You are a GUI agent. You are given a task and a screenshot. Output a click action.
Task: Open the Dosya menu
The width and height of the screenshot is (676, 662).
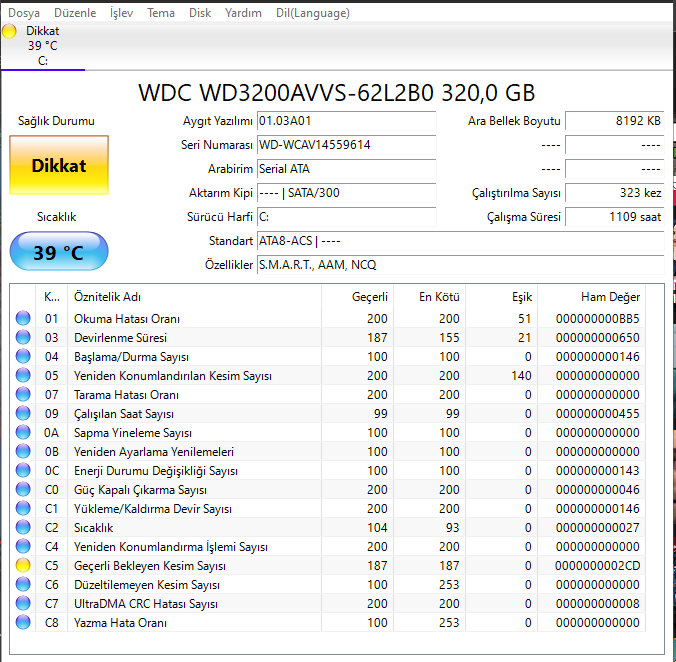(24, 13)
